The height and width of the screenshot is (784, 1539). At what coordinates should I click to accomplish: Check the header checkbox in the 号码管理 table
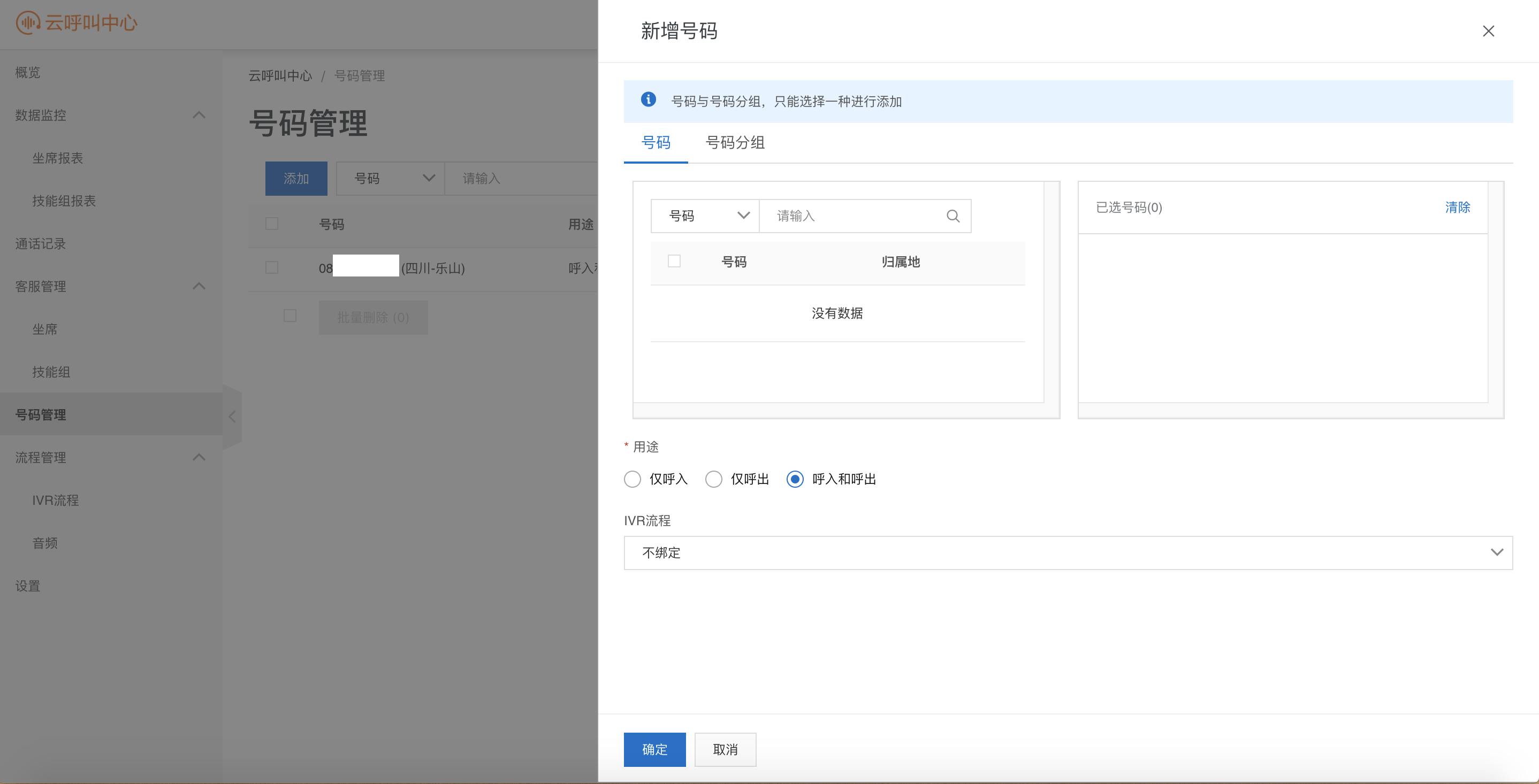click(x=272, y=224)
